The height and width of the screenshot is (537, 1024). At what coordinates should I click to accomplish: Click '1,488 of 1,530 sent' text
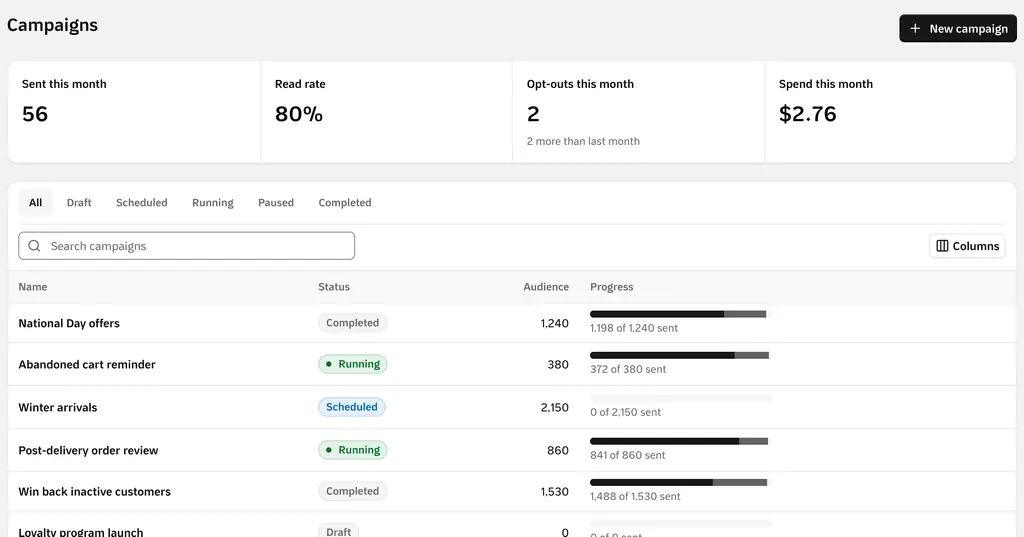click(635, 496)
